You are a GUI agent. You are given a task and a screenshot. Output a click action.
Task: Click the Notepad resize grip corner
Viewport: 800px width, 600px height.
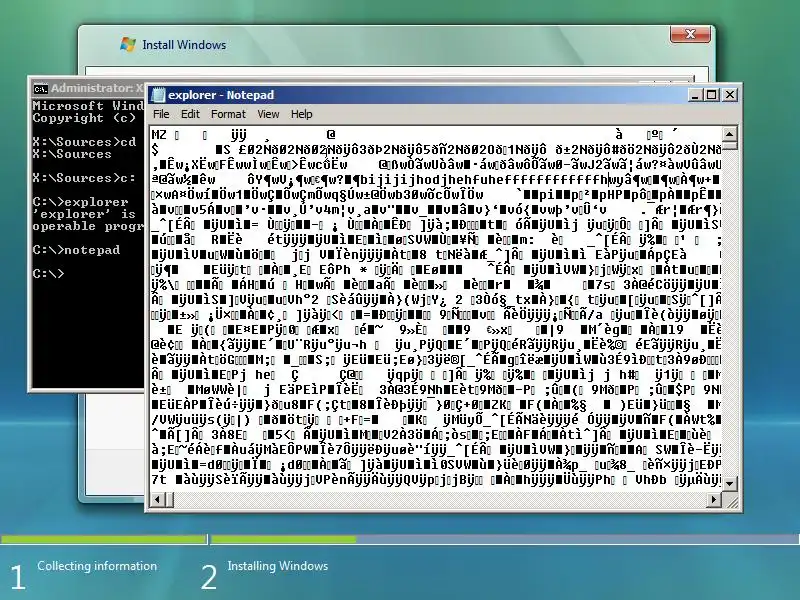(731, 501)
